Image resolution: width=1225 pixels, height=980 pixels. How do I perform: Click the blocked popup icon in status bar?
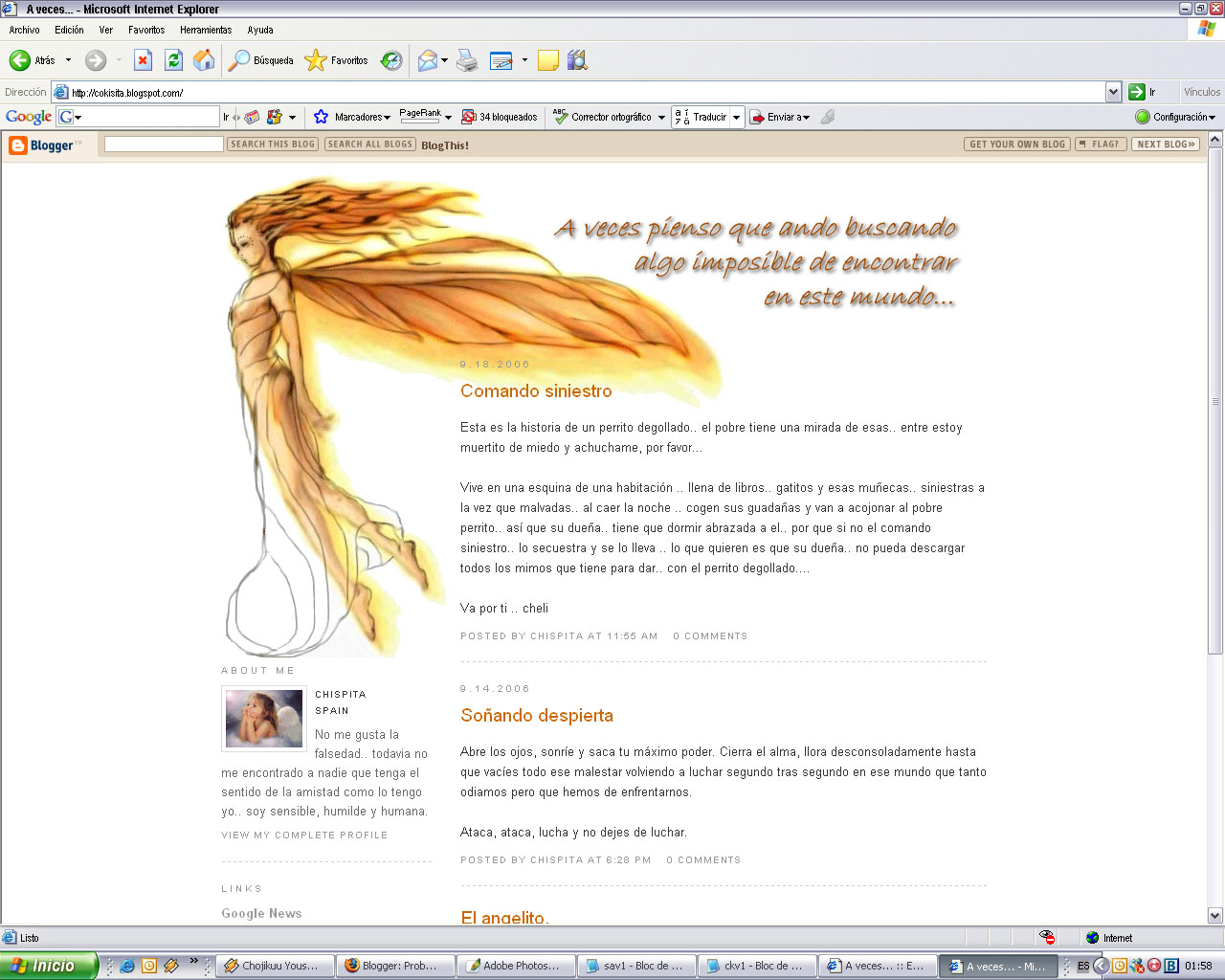tap(1048, 938)
